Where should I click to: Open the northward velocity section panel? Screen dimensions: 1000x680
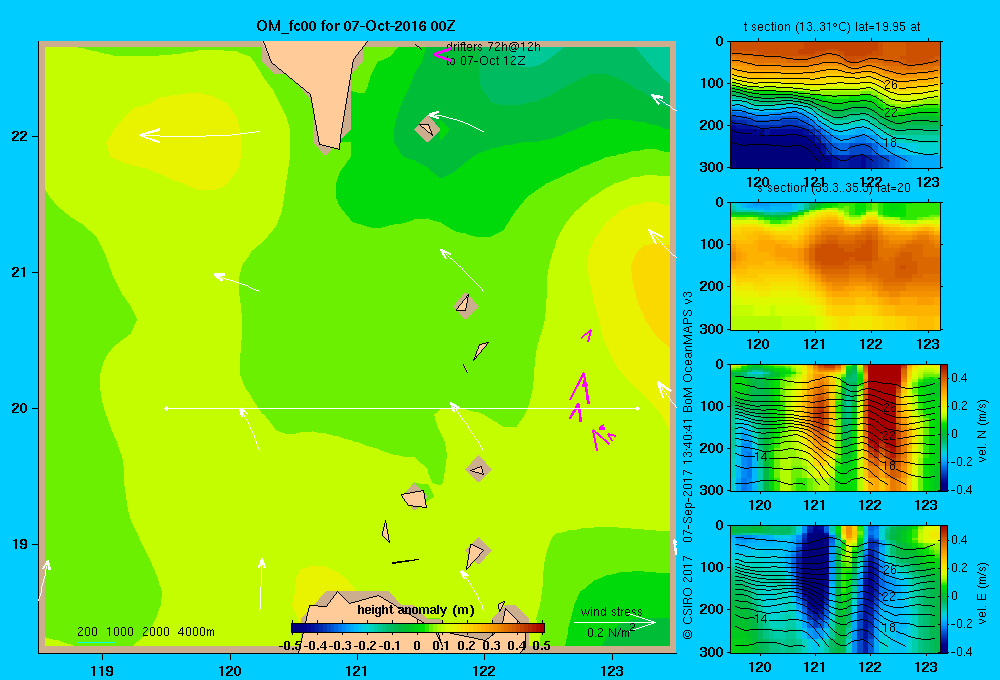835,427
